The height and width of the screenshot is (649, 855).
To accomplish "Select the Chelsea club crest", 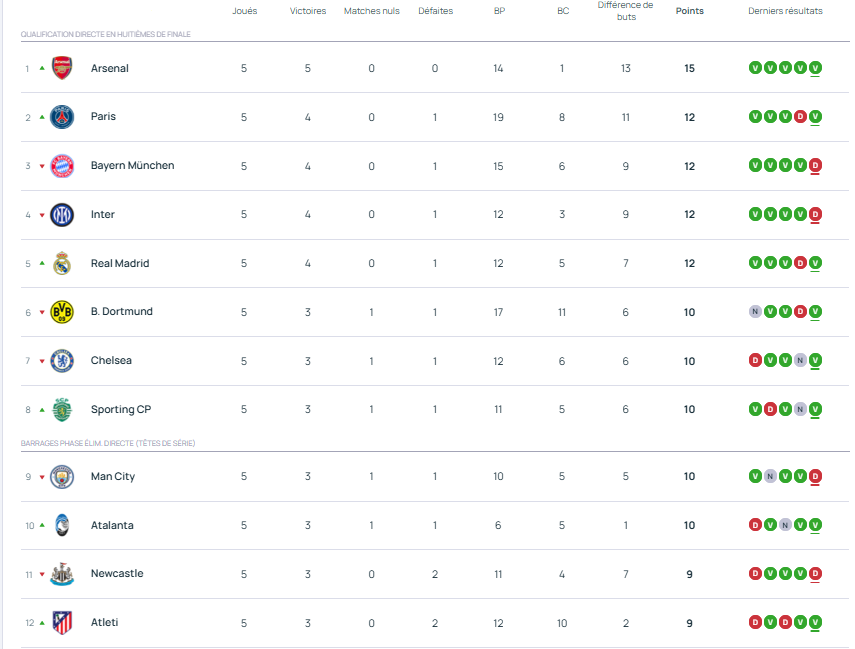I will pos(62,361).
